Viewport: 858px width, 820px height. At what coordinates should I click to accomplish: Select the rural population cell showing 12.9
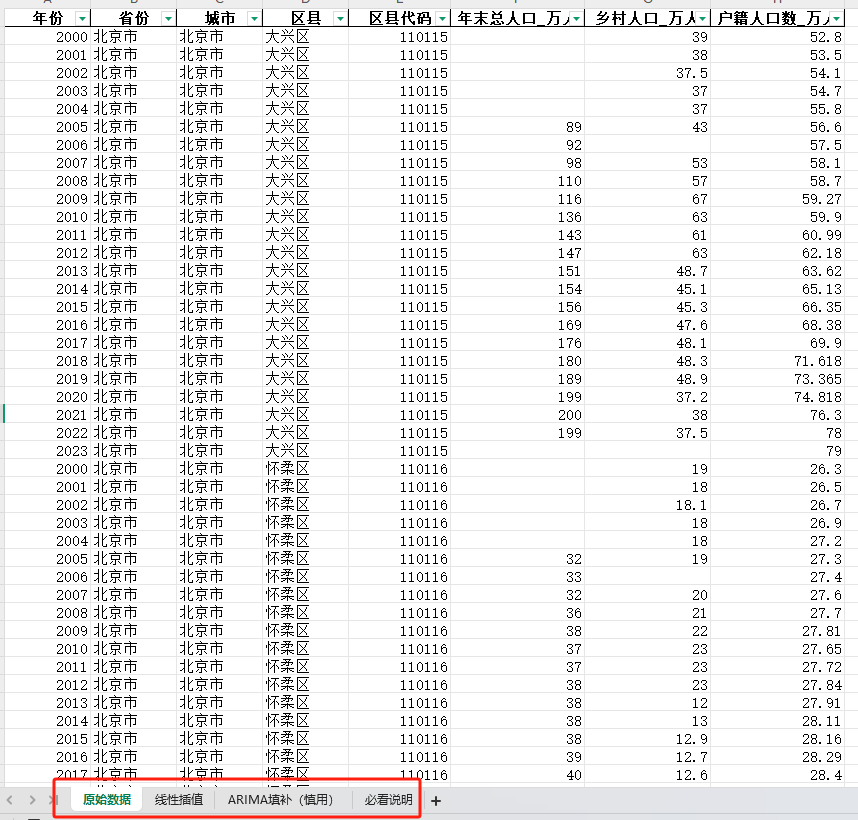tap(647, 739)
